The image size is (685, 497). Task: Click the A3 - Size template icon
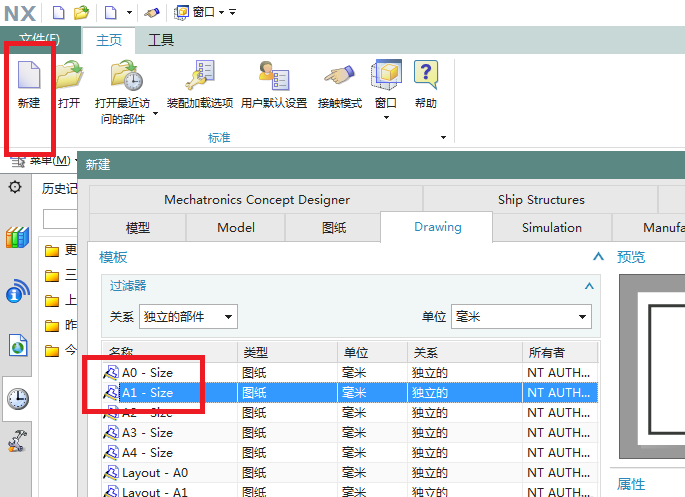[111, 433]
